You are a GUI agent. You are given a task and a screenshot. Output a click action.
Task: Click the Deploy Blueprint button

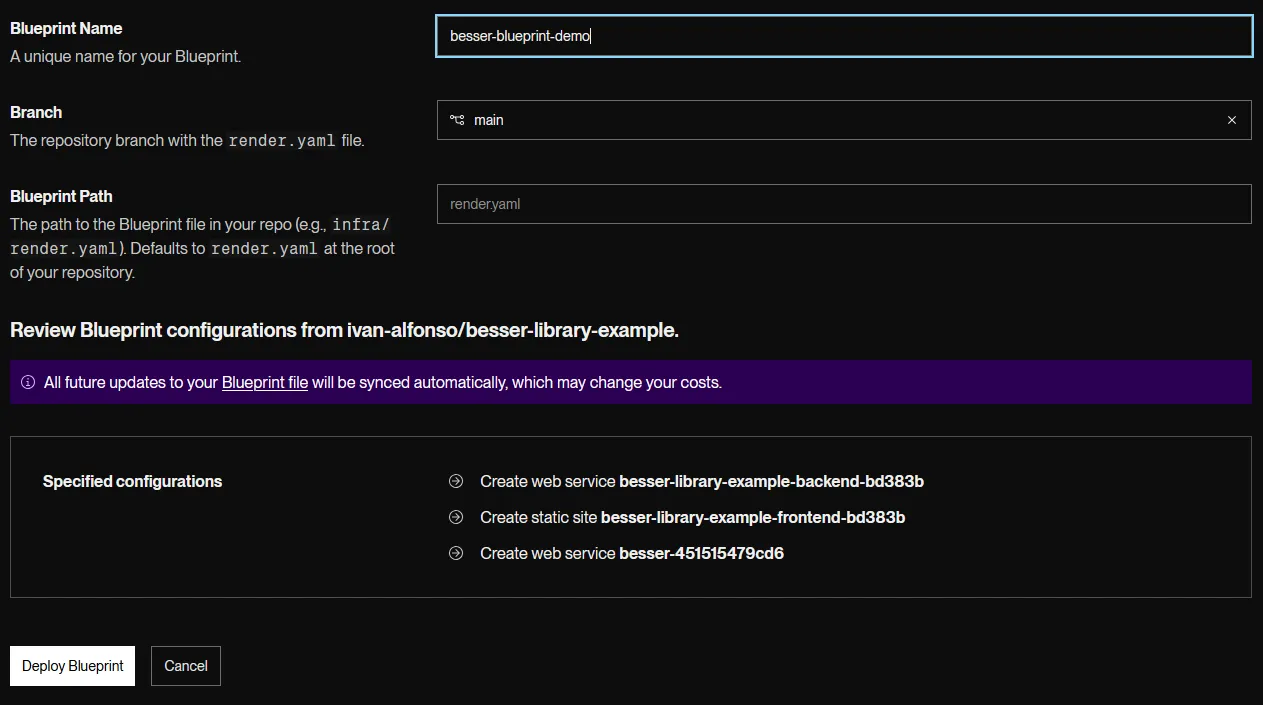pyautogui.click(x=73, y=666)
